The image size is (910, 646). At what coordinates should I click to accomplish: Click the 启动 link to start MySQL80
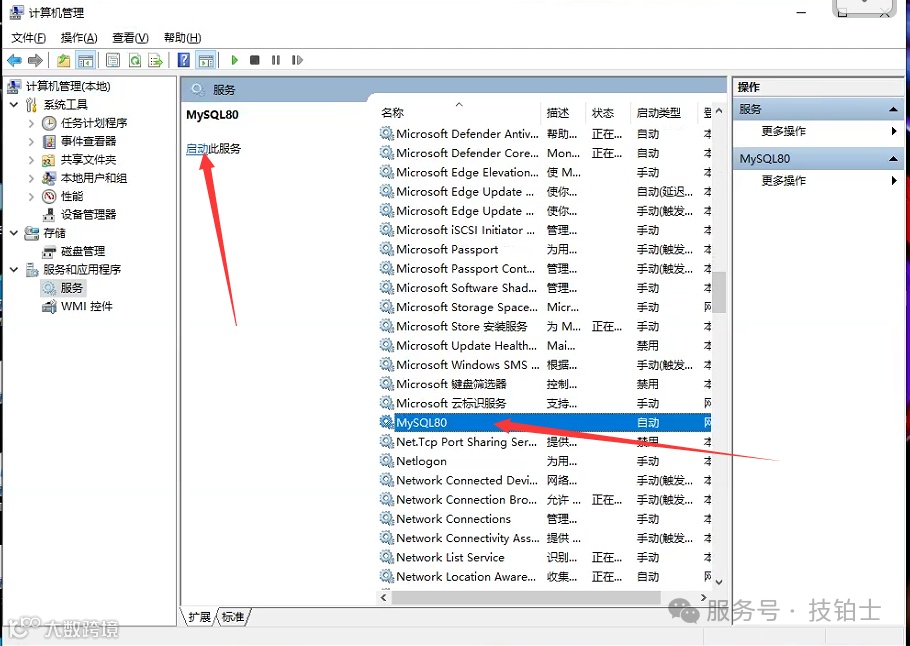tap(197, 149)
